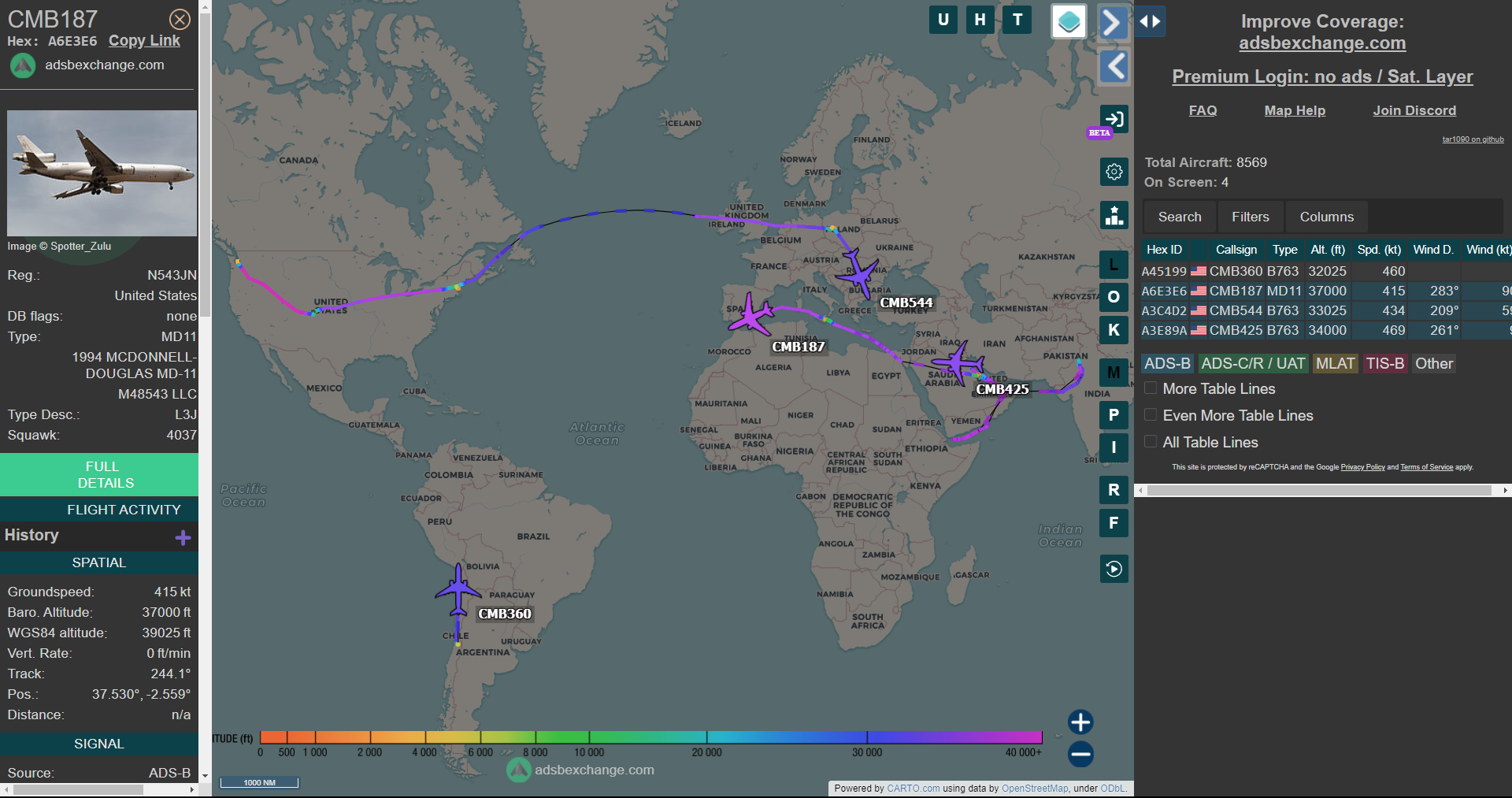Switch to the Columns tab
The image size is (1512, 798).
pos(1327,217)
